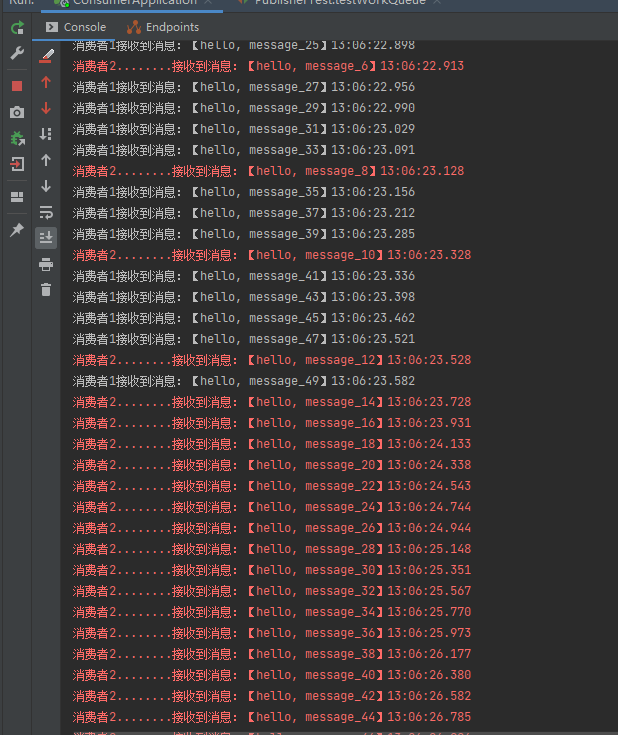Move up the stack trace
The image size is (618, 735).
click(x=46, y=160)
